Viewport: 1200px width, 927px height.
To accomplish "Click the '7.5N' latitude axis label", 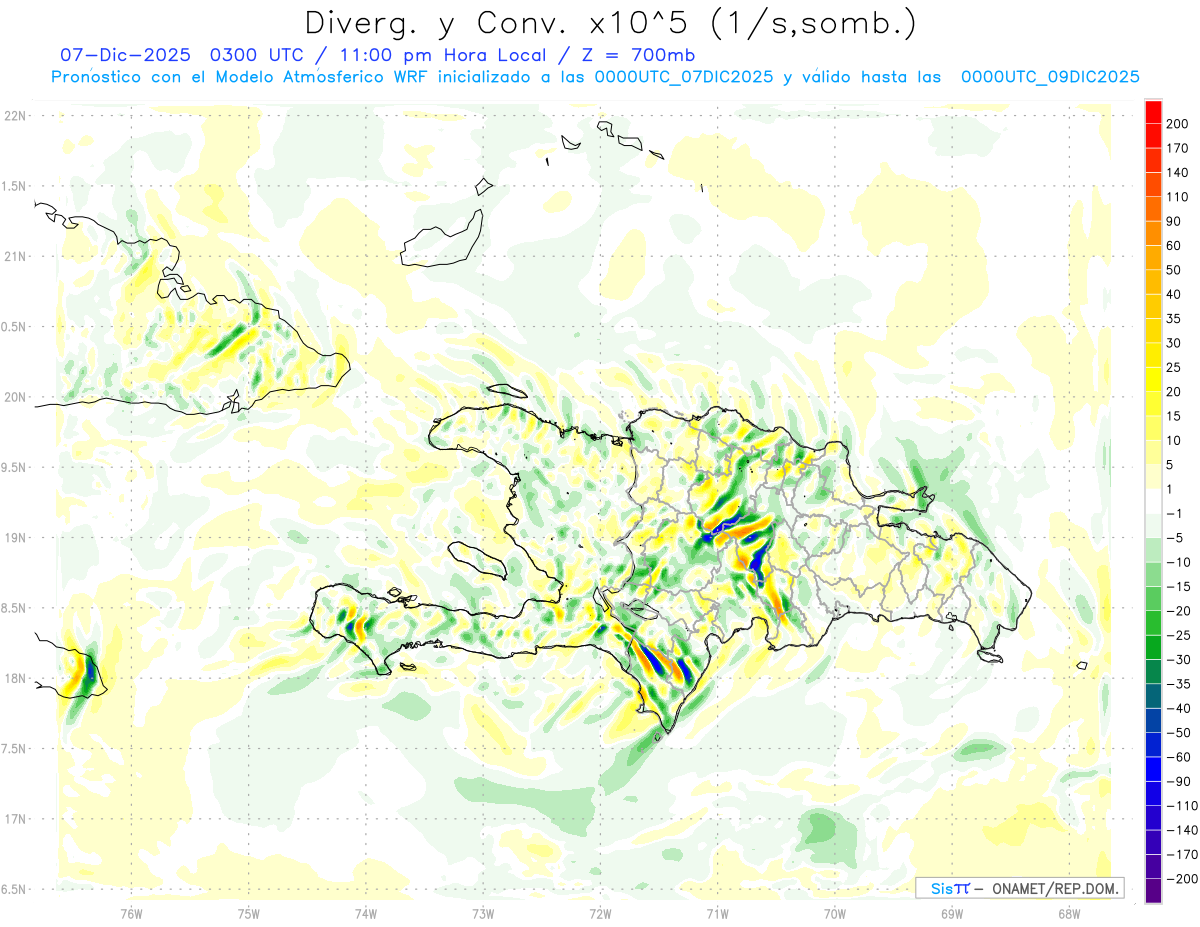I will tap(14, 749).
